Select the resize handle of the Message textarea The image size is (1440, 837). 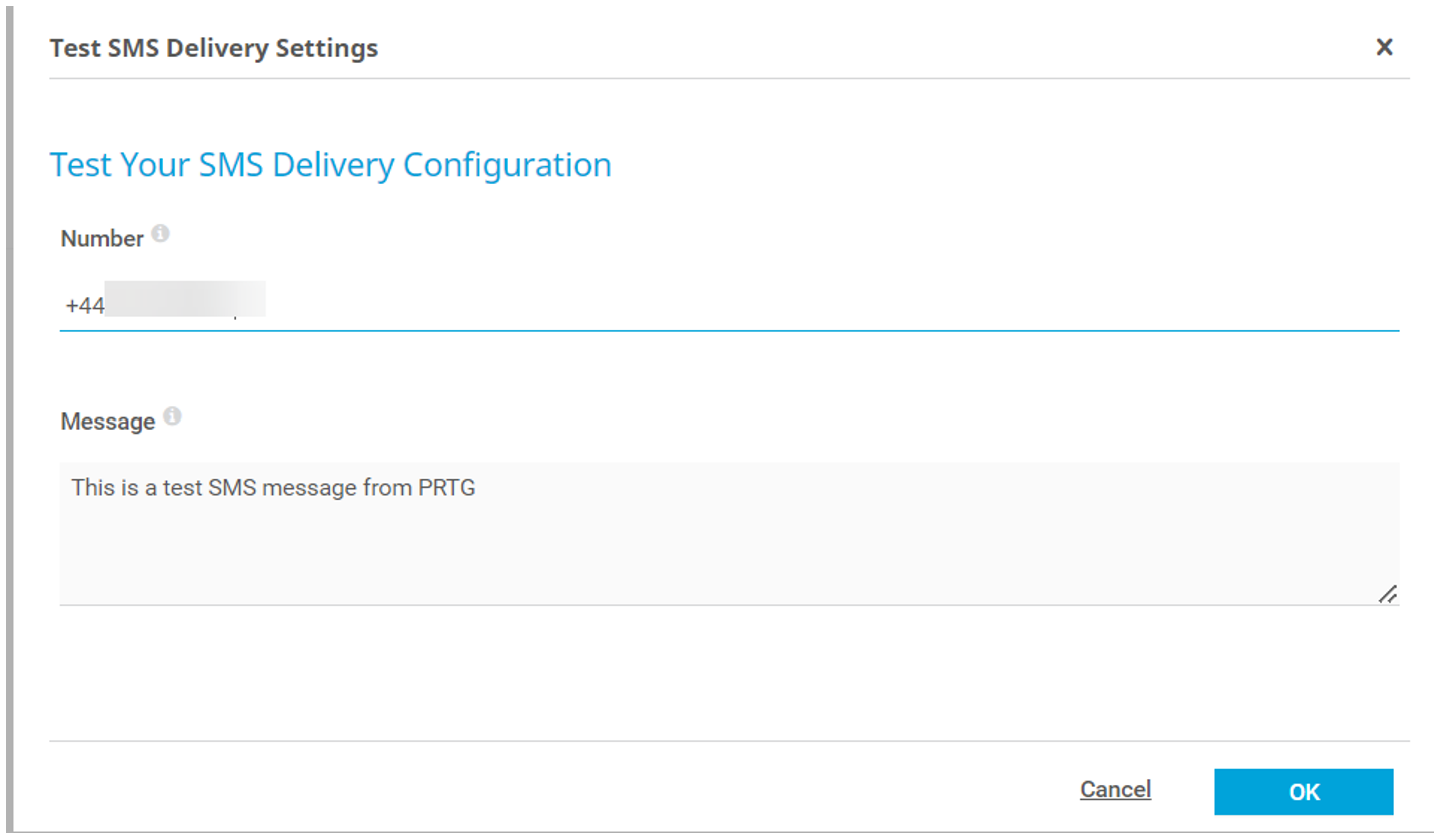pos(1388,595)
